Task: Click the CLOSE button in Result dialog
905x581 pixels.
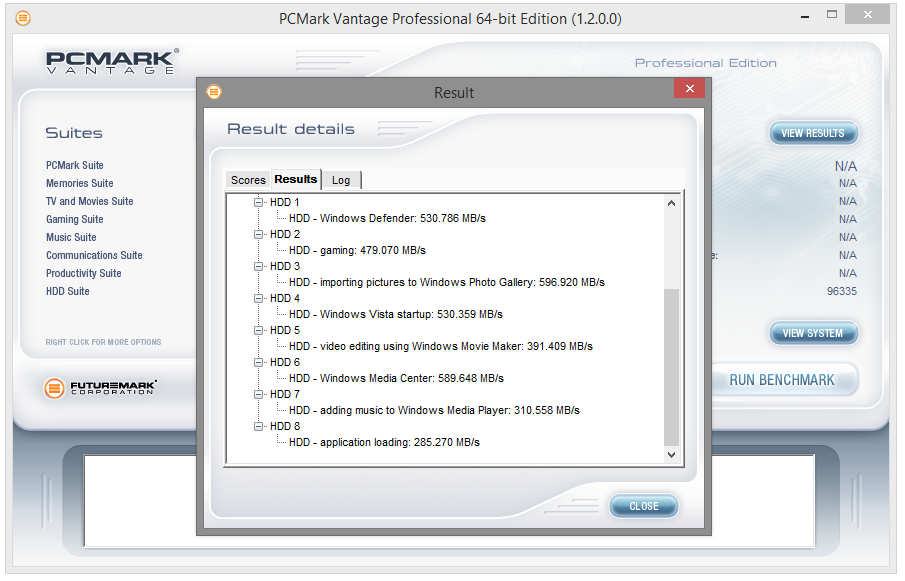Action: coord(644,506)
